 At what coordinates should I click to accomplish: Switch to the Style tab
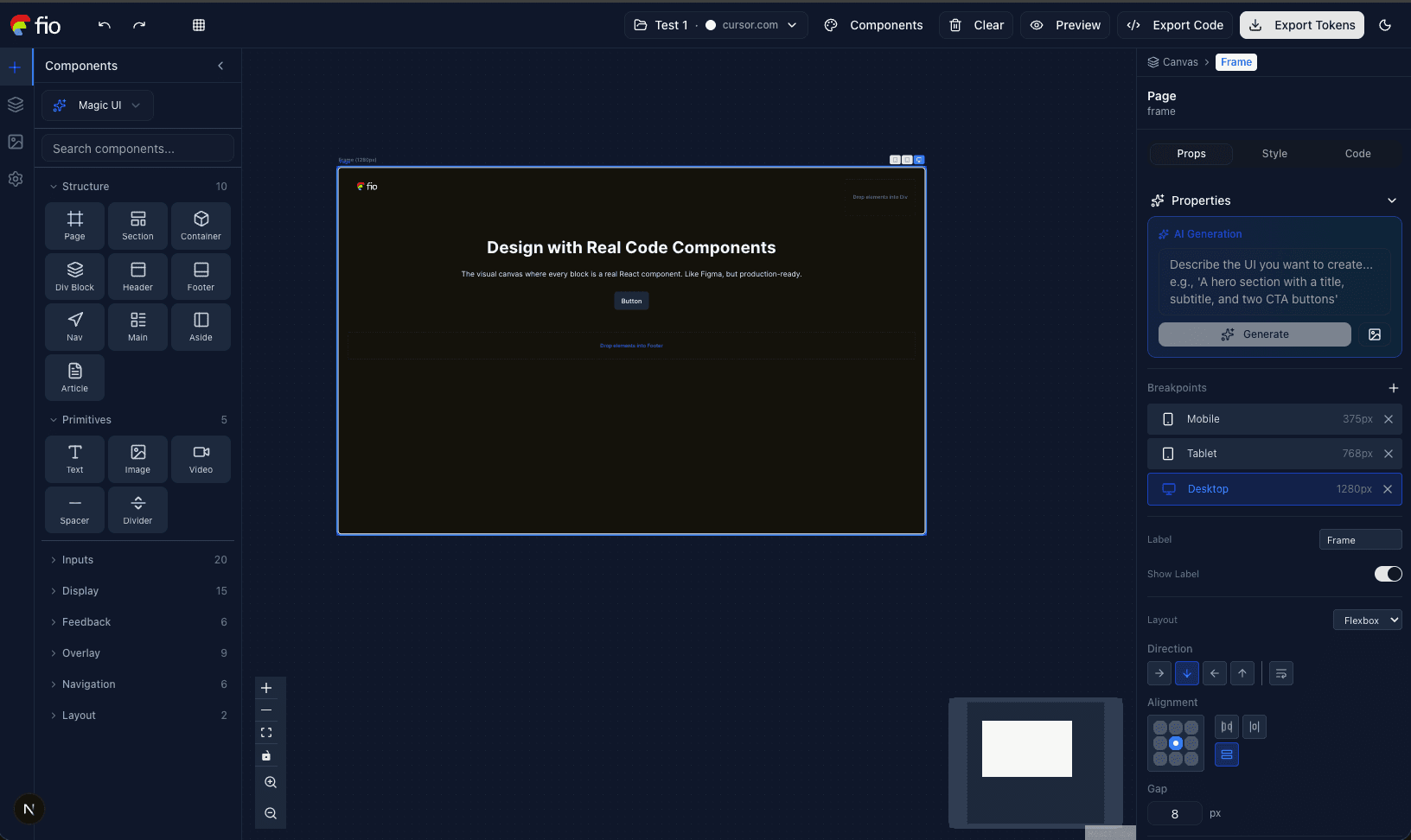[1274, 154]
